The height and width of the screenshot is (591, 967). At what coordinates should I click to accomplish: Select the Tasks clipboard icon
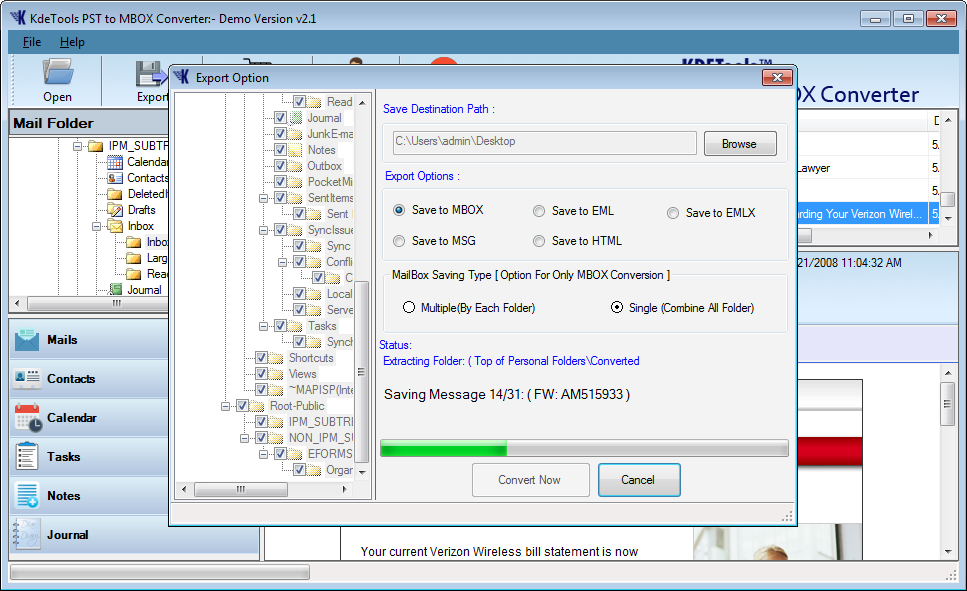coord(27,457)
